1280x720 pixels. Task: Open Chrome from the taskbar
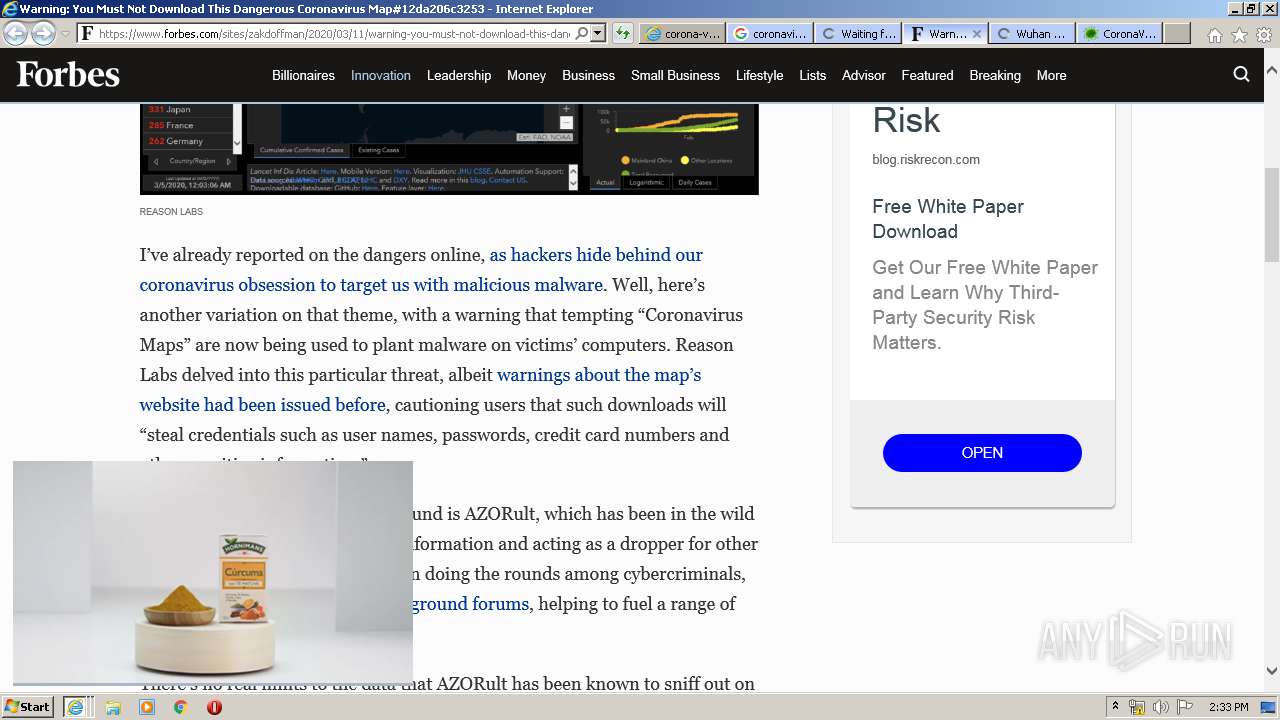[x=180, y=707]
